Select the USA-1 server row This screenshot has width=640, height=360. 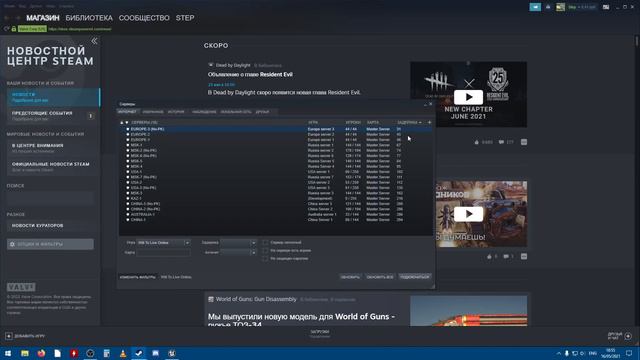275,171
